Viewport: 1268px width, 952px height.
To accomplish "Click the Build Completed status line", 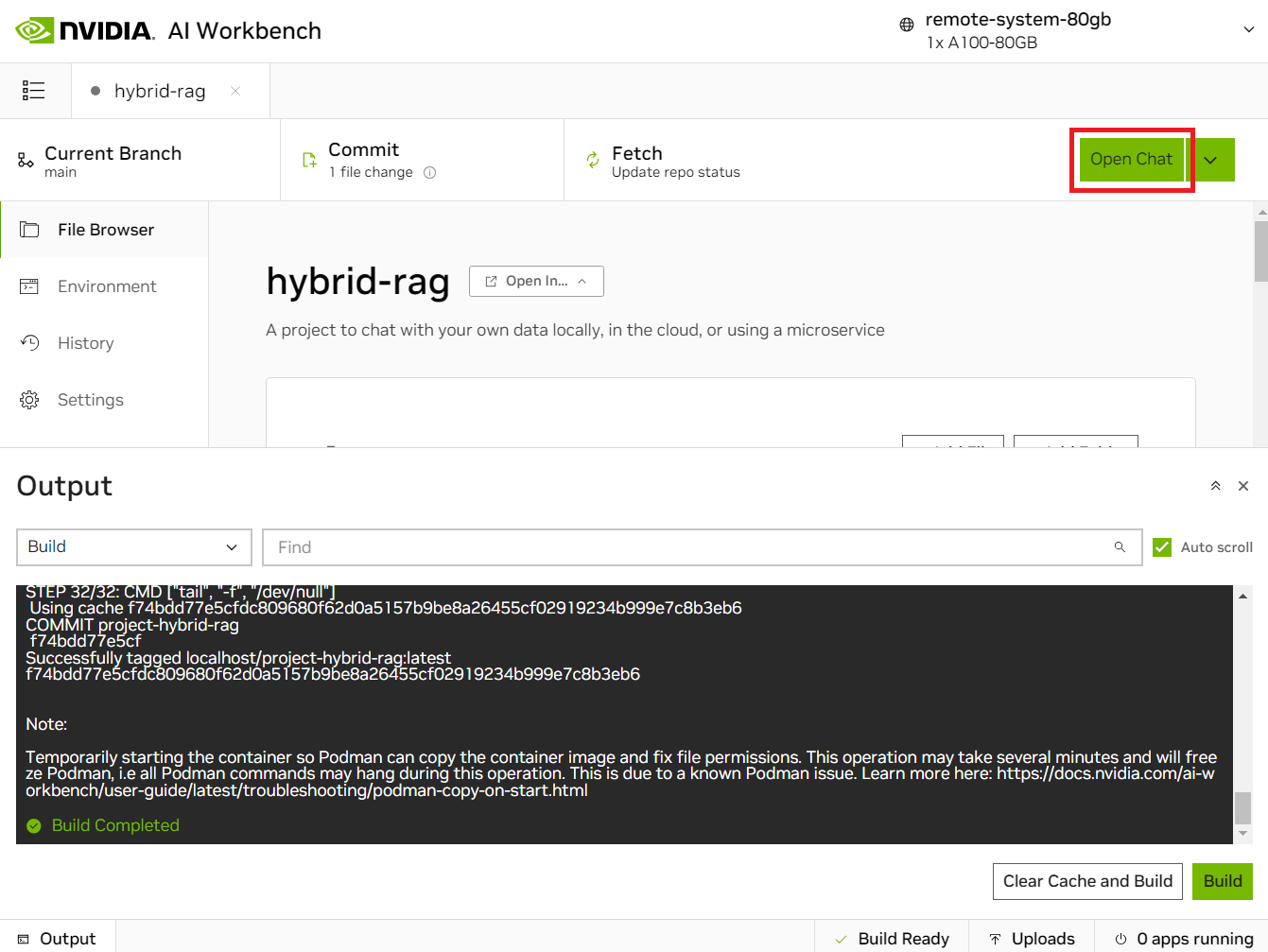I will tap(103, 825).
